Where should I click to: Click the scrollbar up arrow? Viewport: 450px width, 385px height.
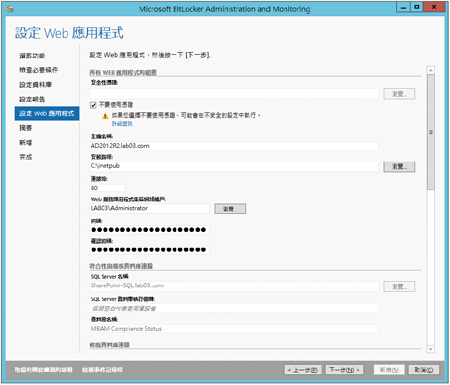pos(431,70)
